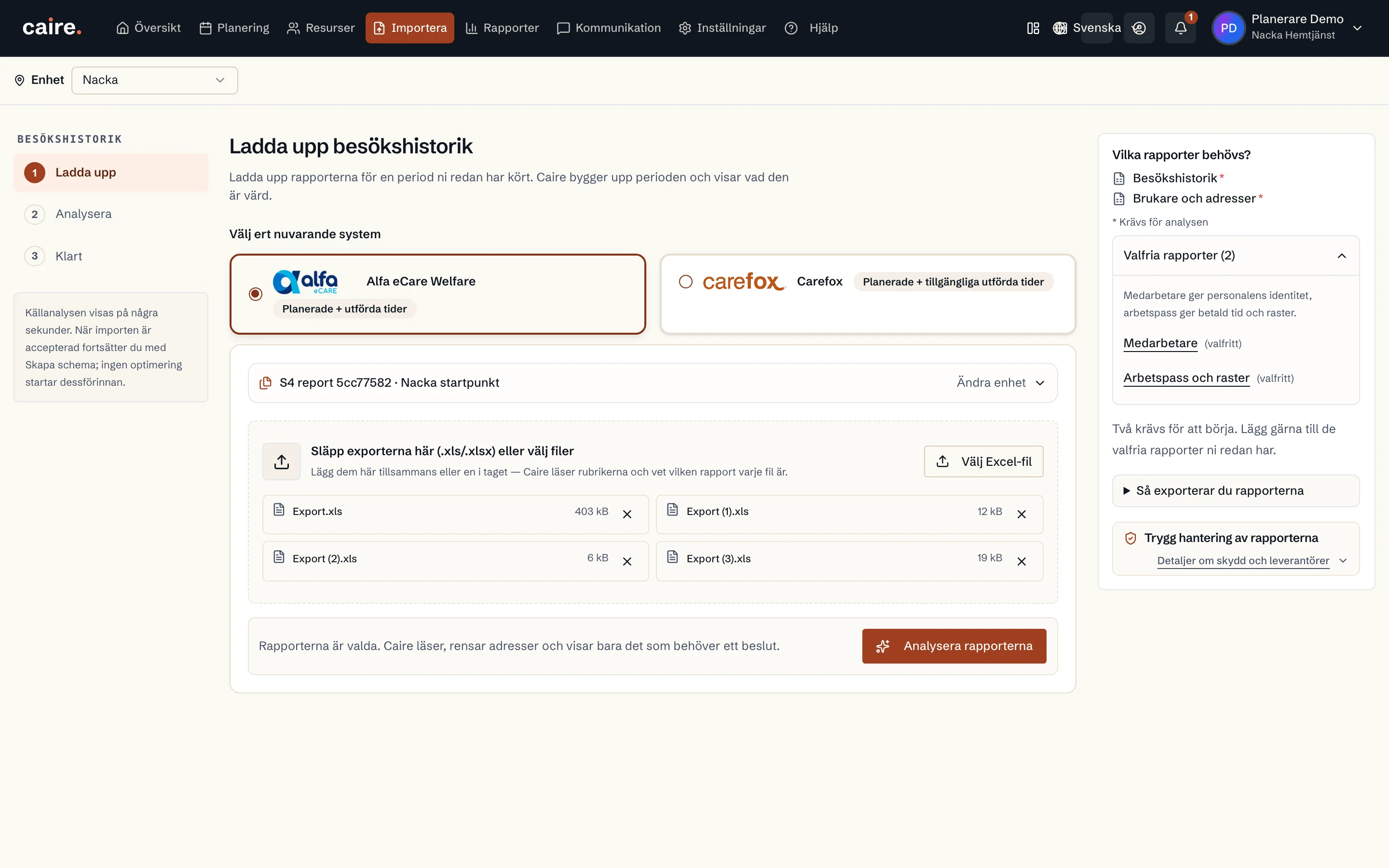This screenshot has width=1389, height=868.
Task: Open the Nacka unit dropdown
Action: [154, 81]
